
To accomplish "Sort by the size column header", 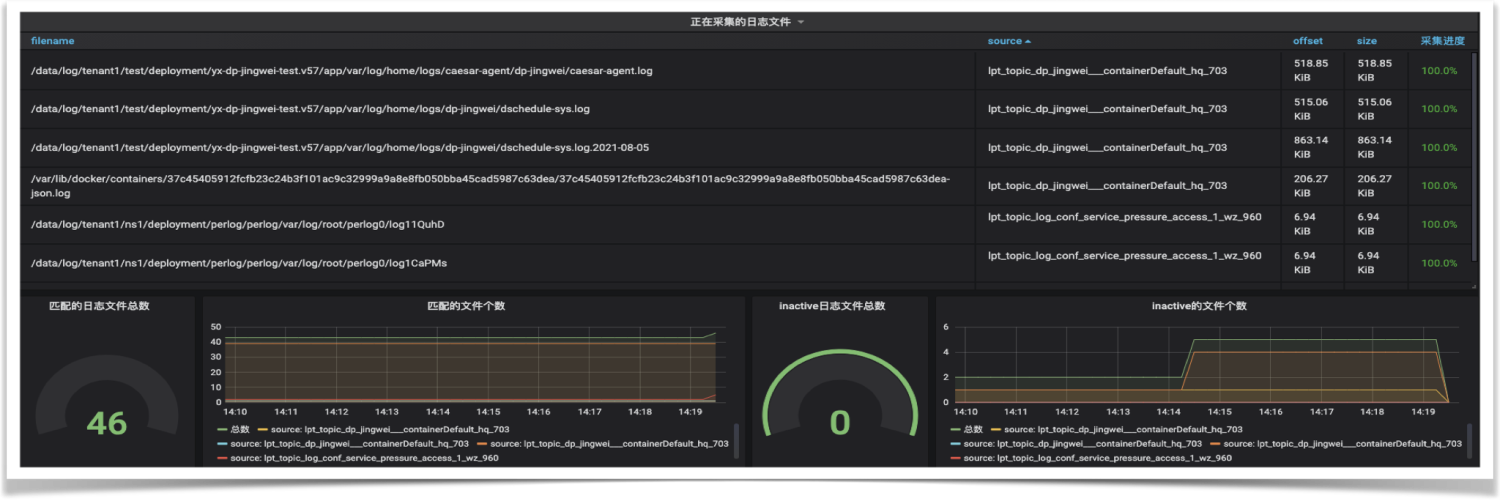I will tap(1366, 41).
